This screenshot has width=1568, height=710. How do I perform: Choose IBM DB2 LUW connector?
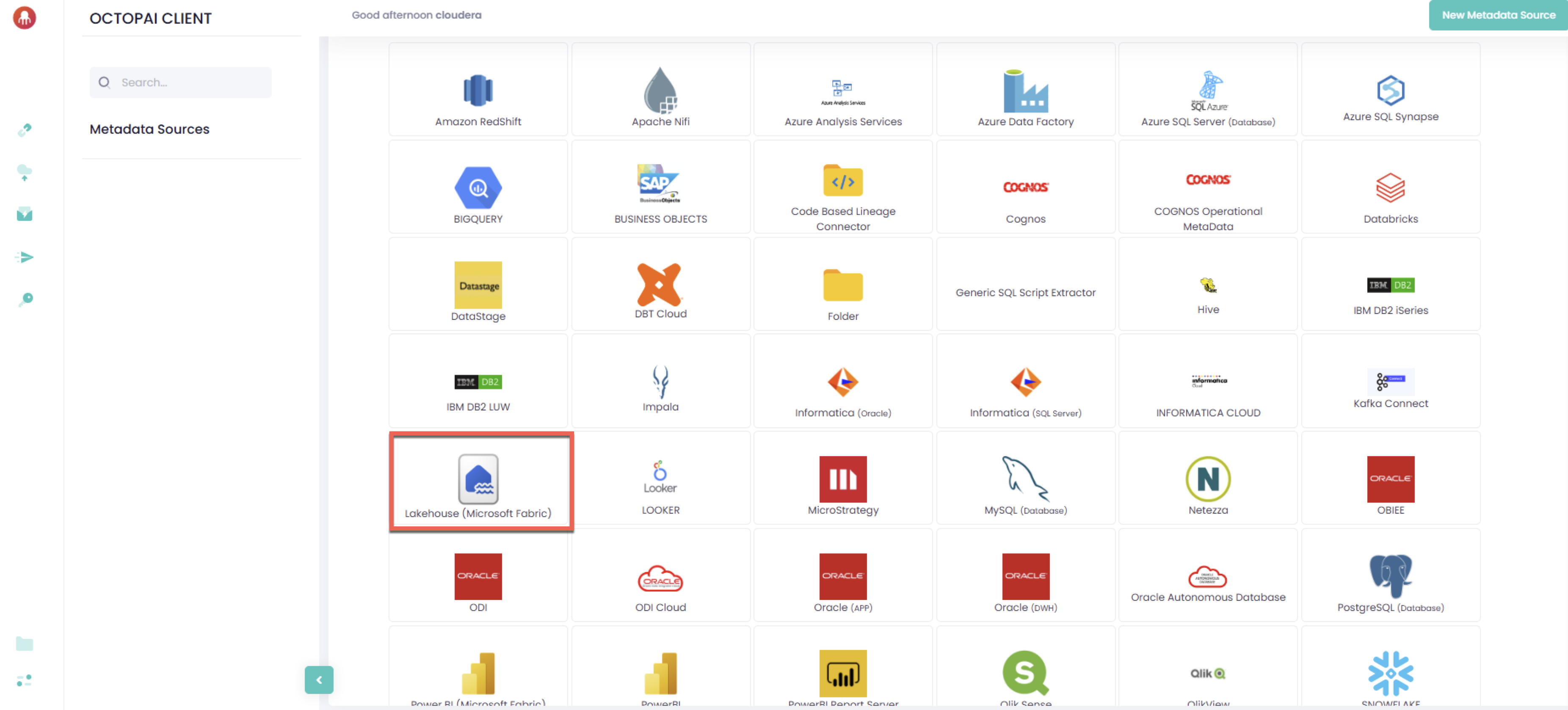point(478,381)
